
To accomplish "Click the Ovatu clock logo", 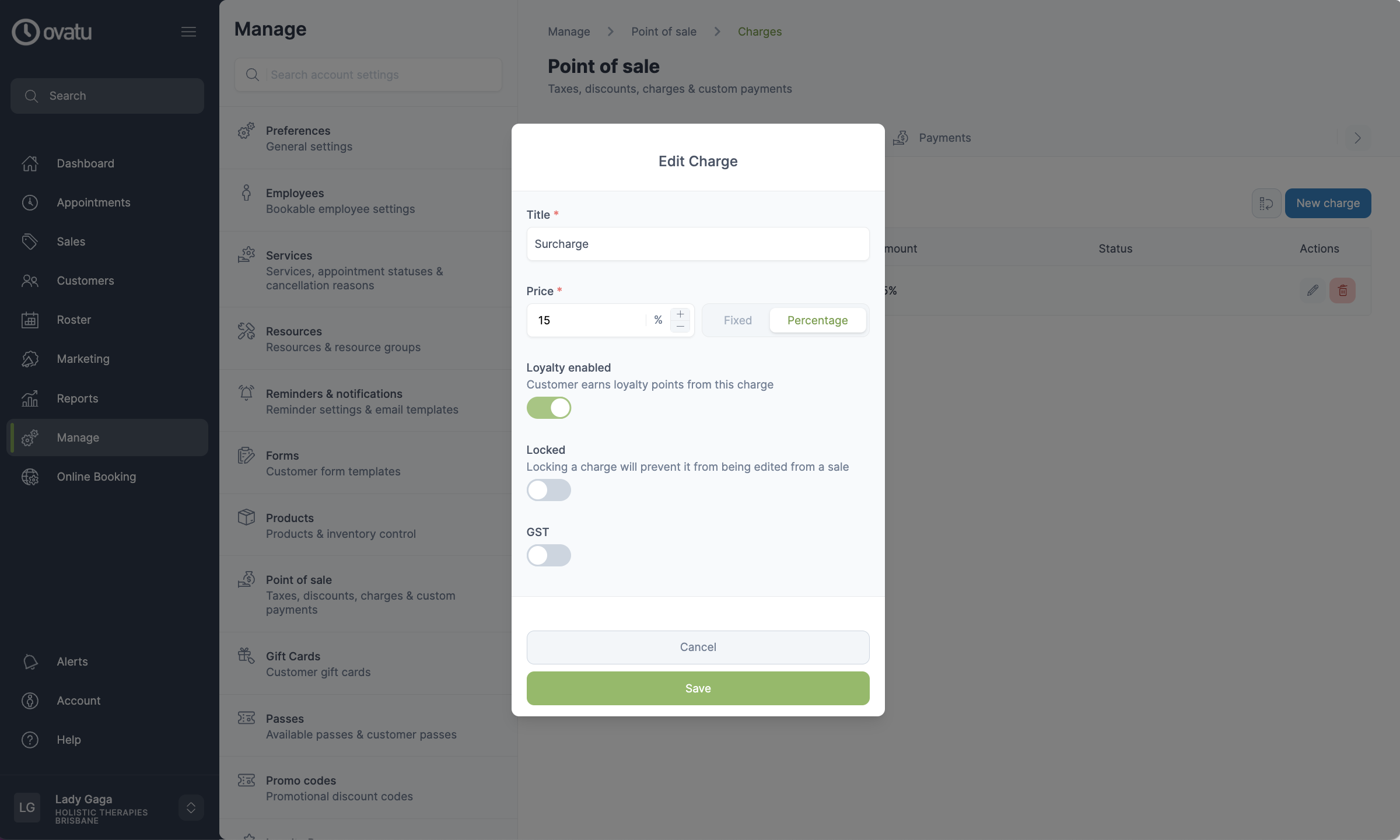I will tap(26, 32).
